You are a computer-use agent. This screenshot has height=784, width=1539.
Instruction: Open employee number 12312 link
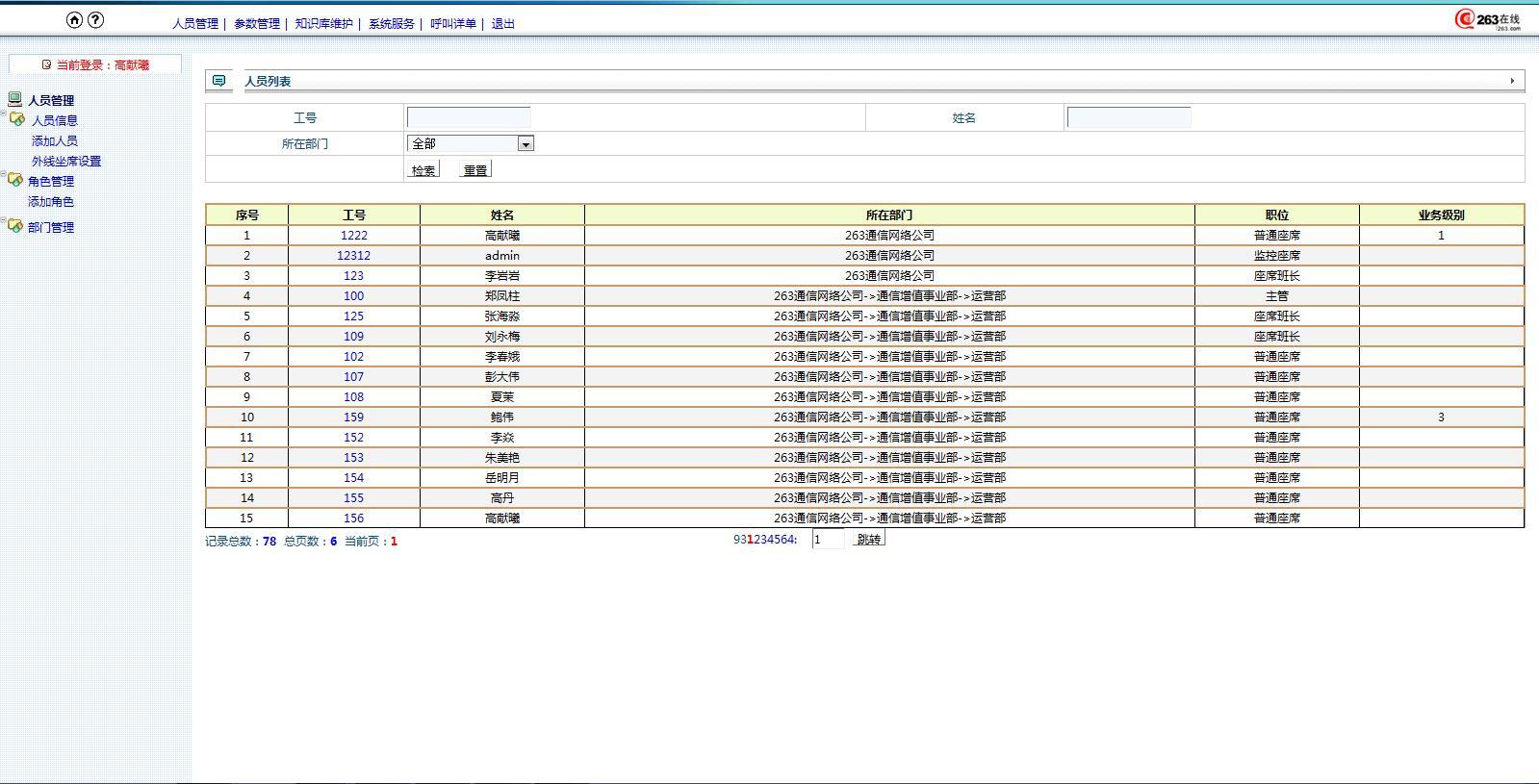click(x=353, y=256)
